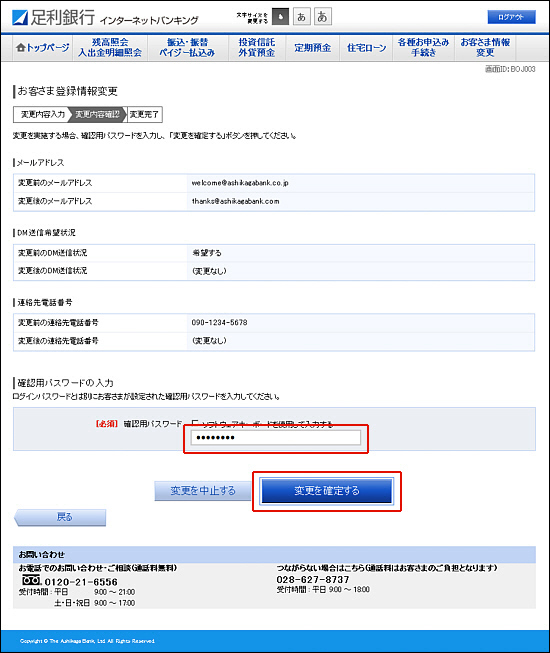Open the 投資信託 外貨預金 menu
The height and width of the screenshot is (653, 550).
pyautogui.click(x=256, y=48)
